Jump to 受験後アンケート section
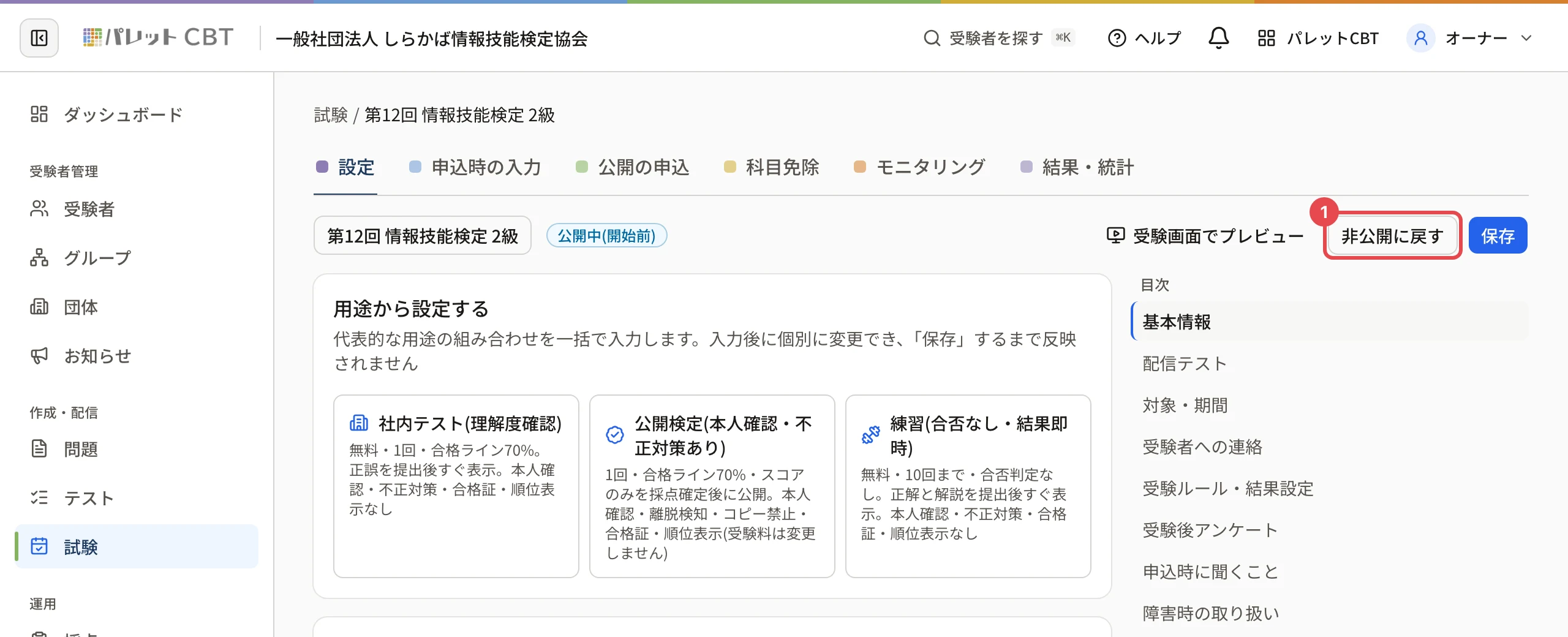 pyautogui.click(x=1330, y=530)
